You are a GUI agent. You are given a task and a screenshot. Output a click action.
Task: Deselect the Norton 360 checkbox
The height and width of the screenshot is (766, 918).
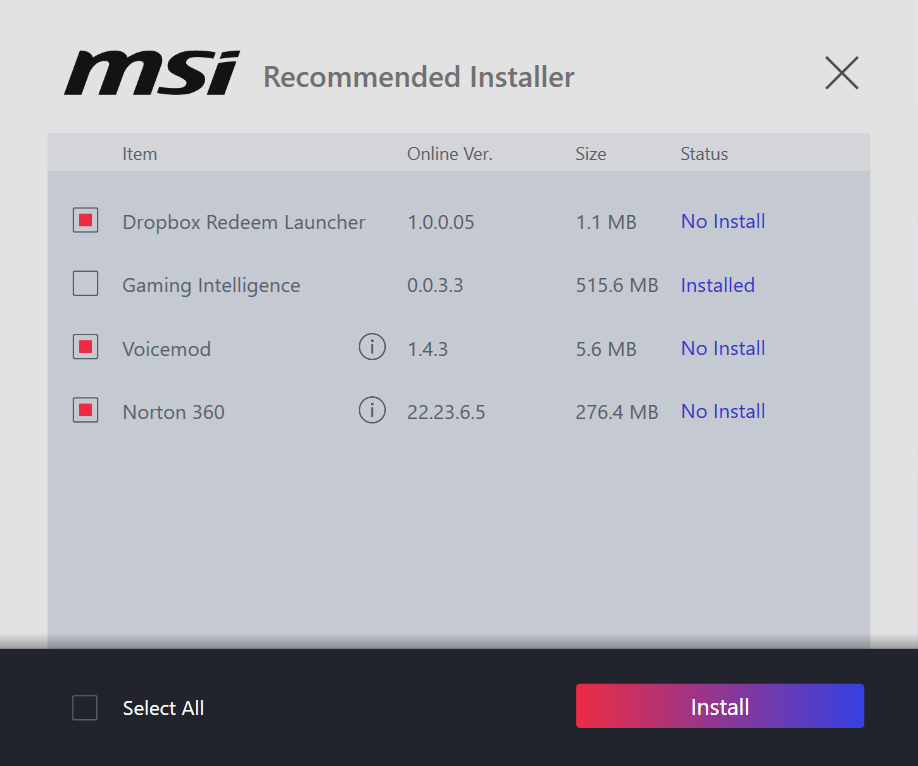86,411
